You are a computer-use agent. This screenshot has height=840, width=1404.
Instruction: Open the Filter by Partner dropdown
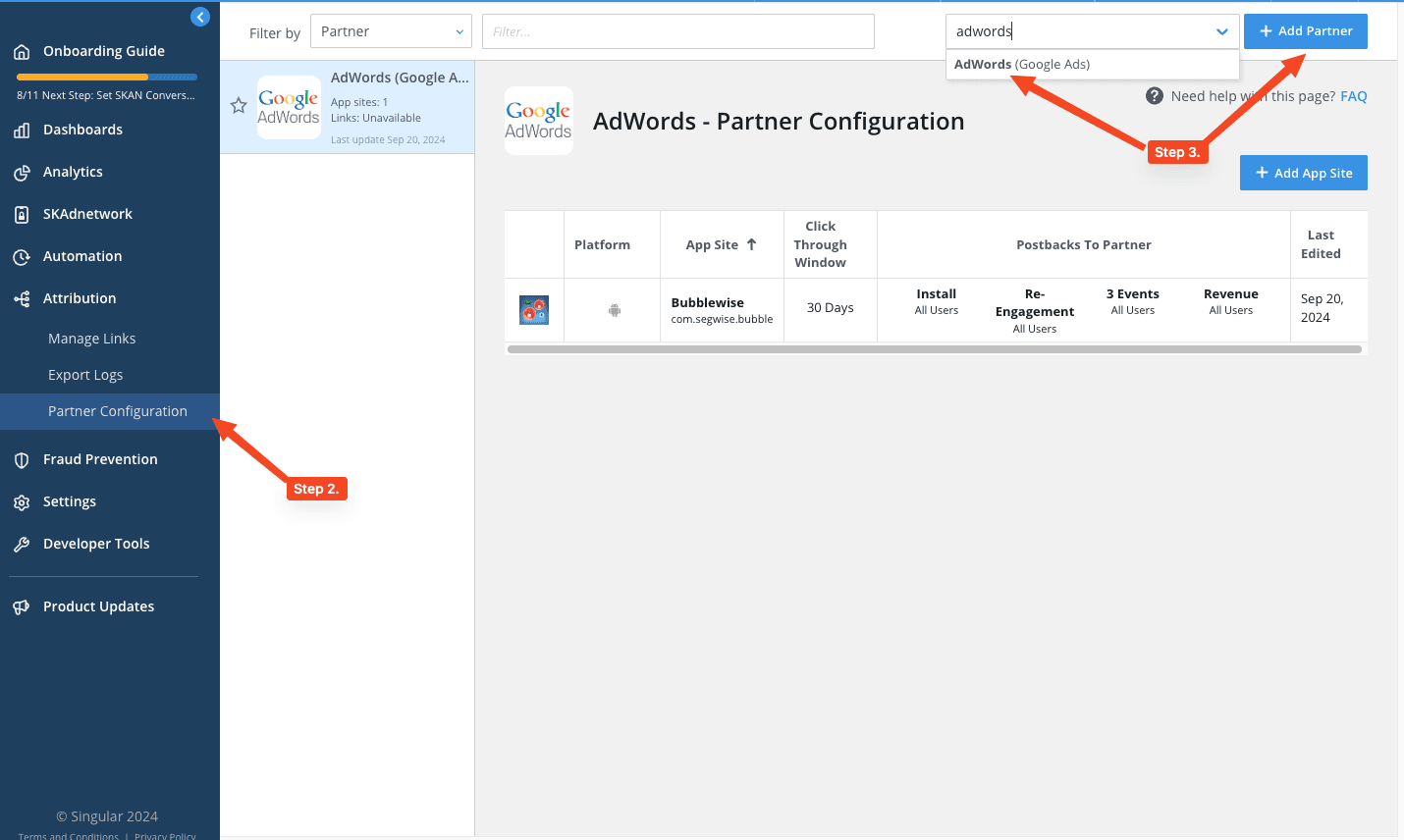pyautogui.click(x=391, y=31)
